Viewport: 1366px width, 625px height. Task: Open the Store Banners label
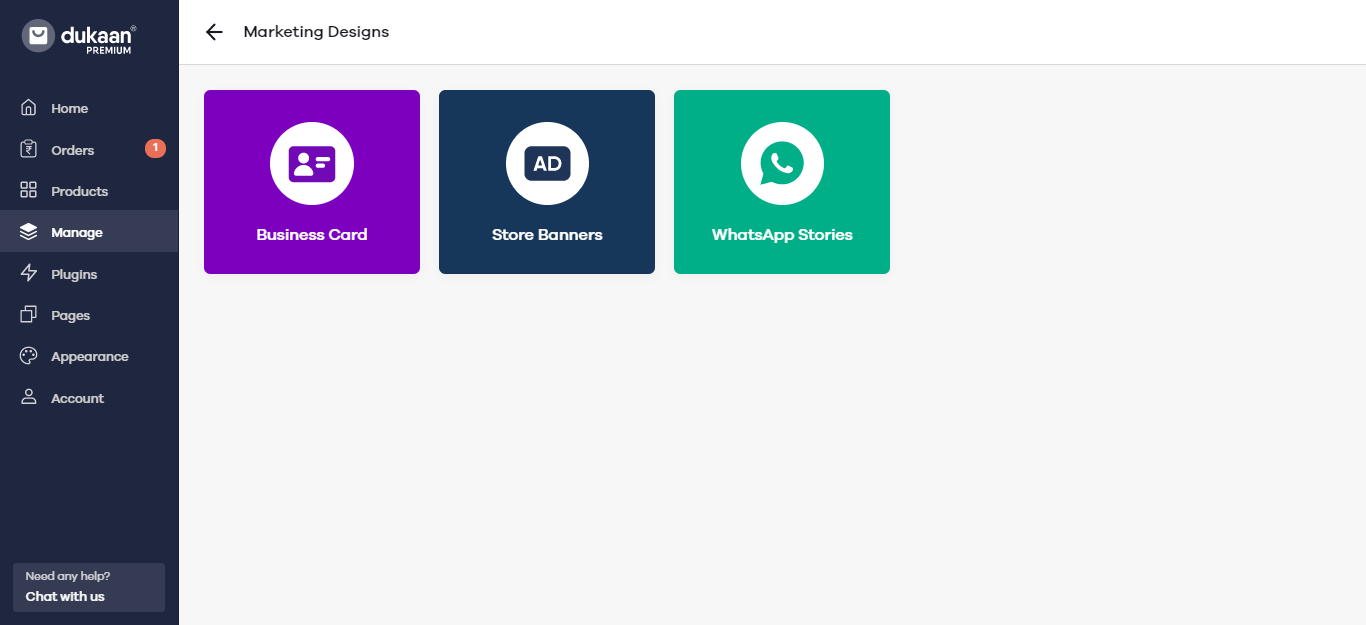547,235
